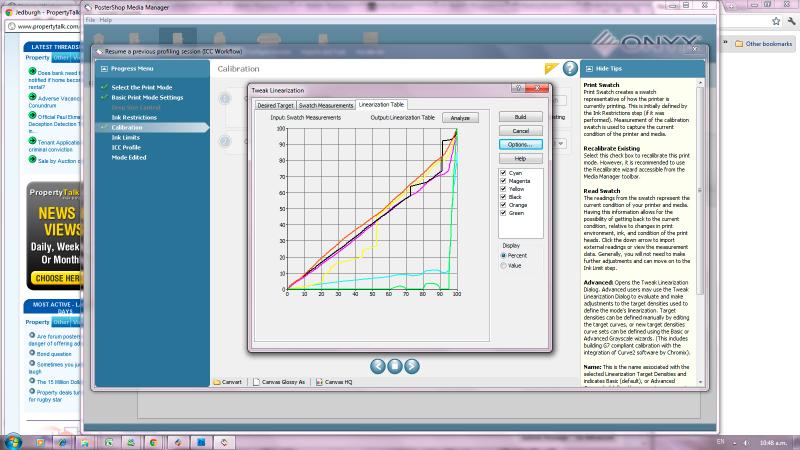Click the volume icon in system tray
Screen dimensions: 800x450
coord(746,442)
